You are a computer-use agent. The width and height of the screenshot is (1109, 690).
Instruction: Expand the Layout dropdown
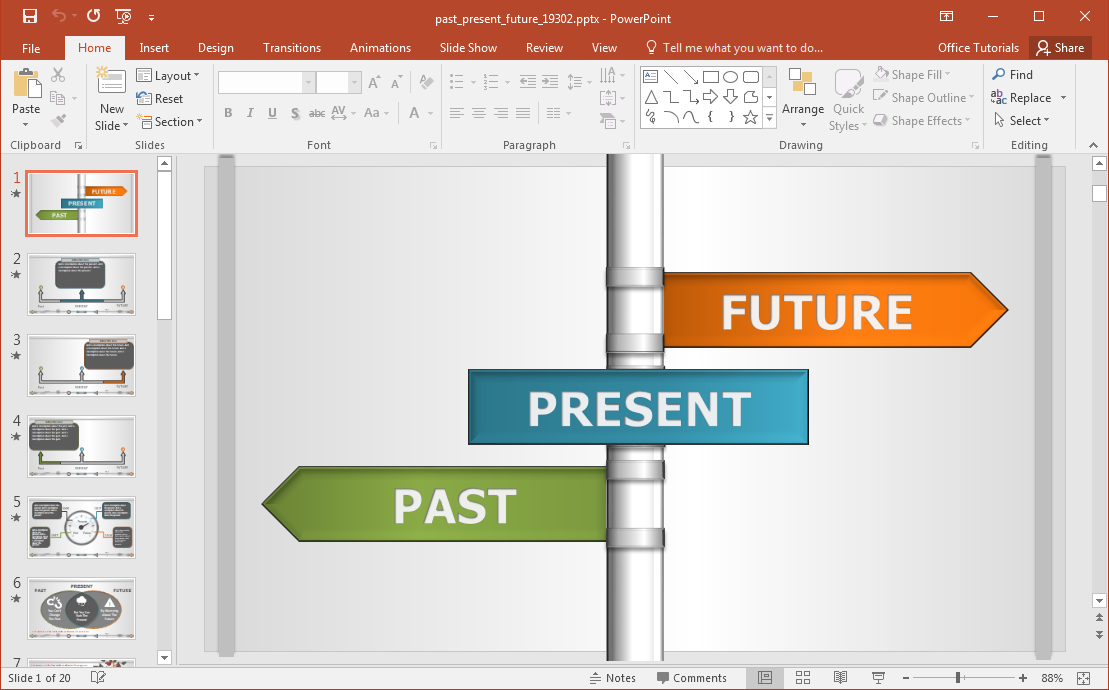pyautogui.click(x=168, y=75)
